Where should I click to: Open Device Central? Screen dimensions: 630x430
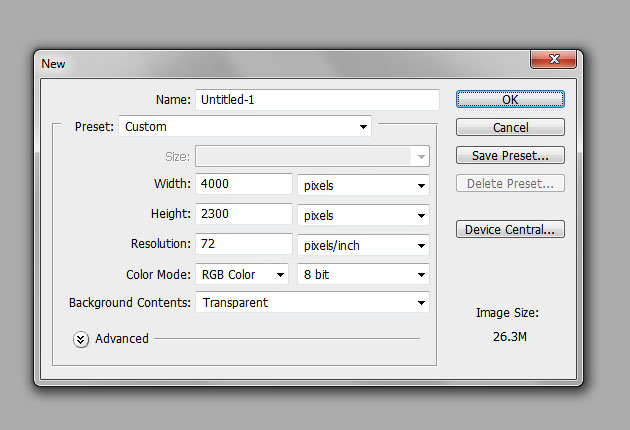[510, 229]
